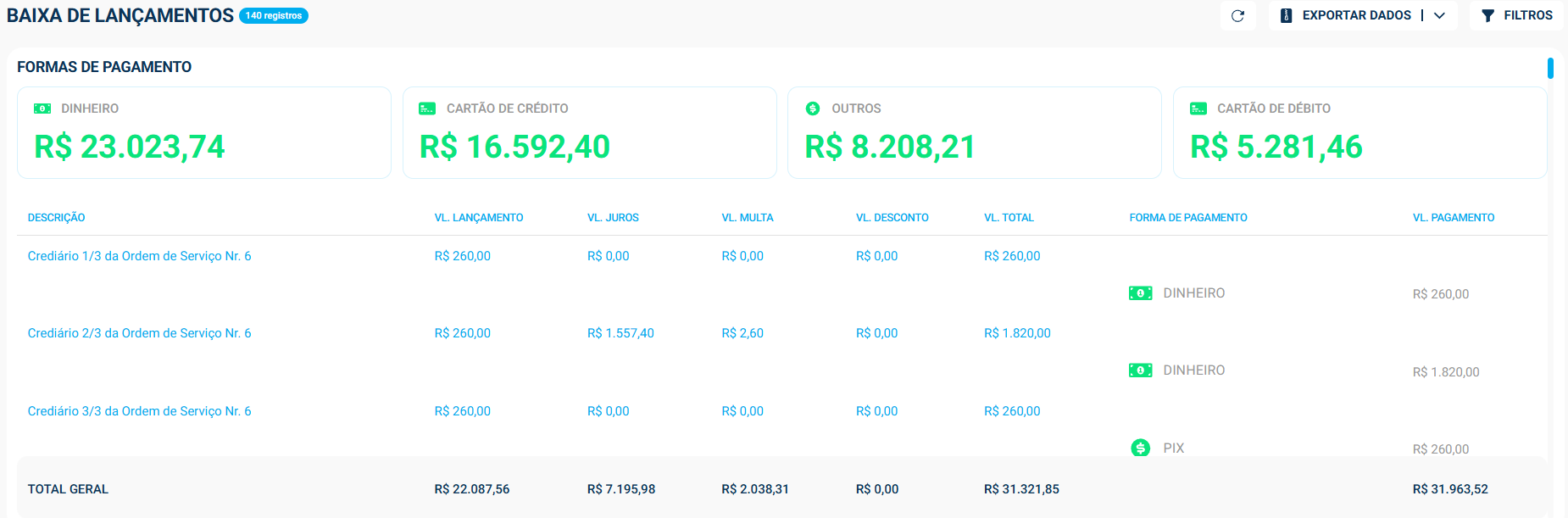The height and width of the screenshot is (518, 1568).
Task: Click the CSV file icon on Exportar Dados
Action: (1286, 15)
